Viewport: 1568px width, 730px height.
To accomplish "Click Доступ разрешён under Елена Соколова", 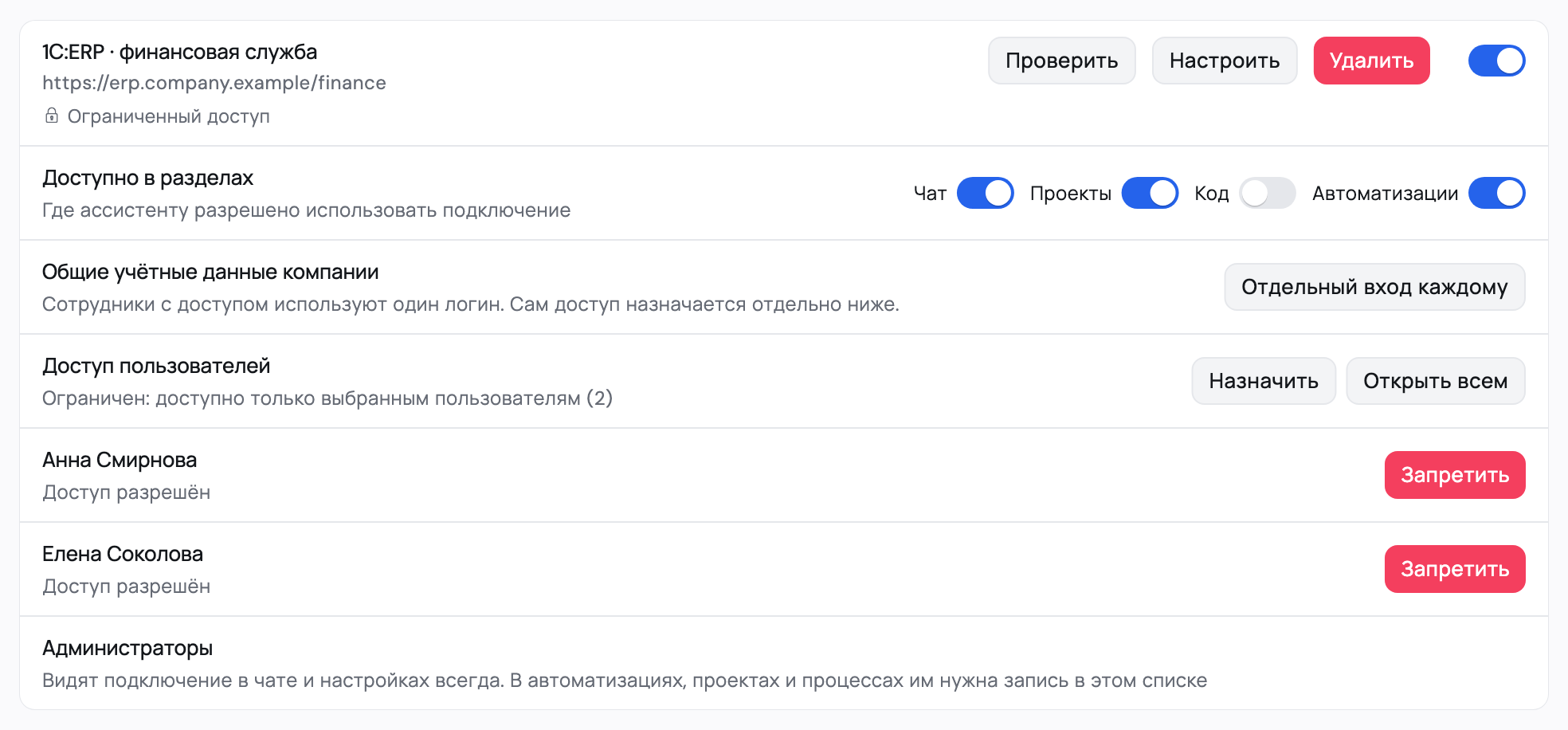I will coord(127,587).
